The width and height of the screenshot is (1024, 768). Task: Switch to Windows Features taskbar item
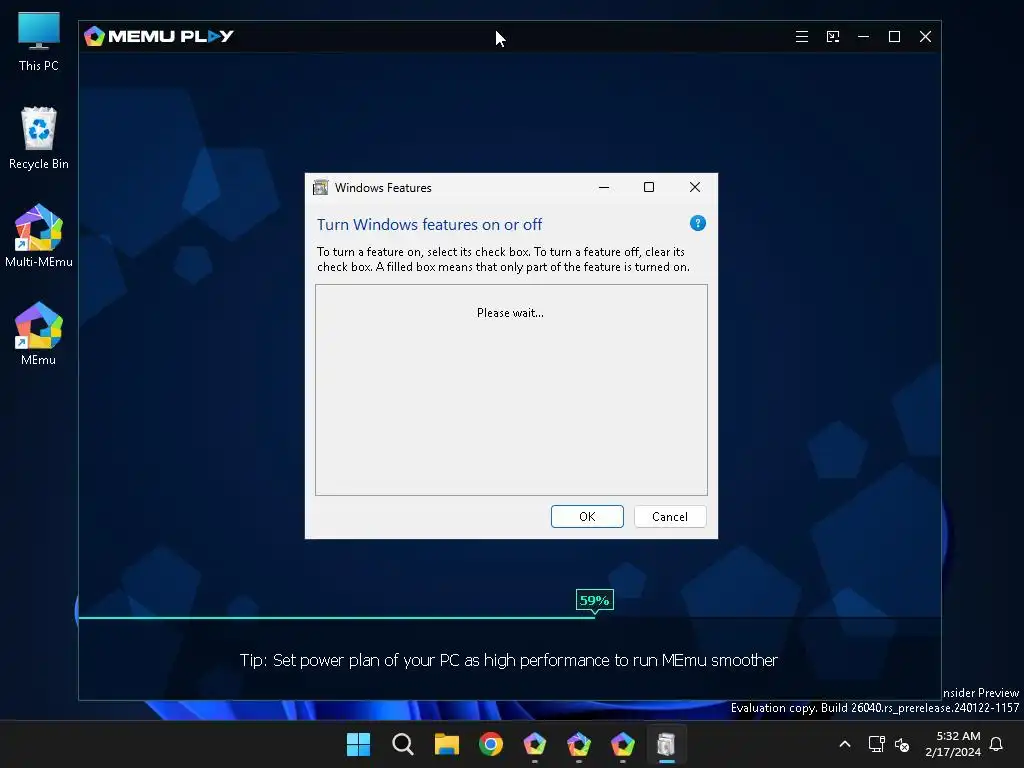pos(666,744)
